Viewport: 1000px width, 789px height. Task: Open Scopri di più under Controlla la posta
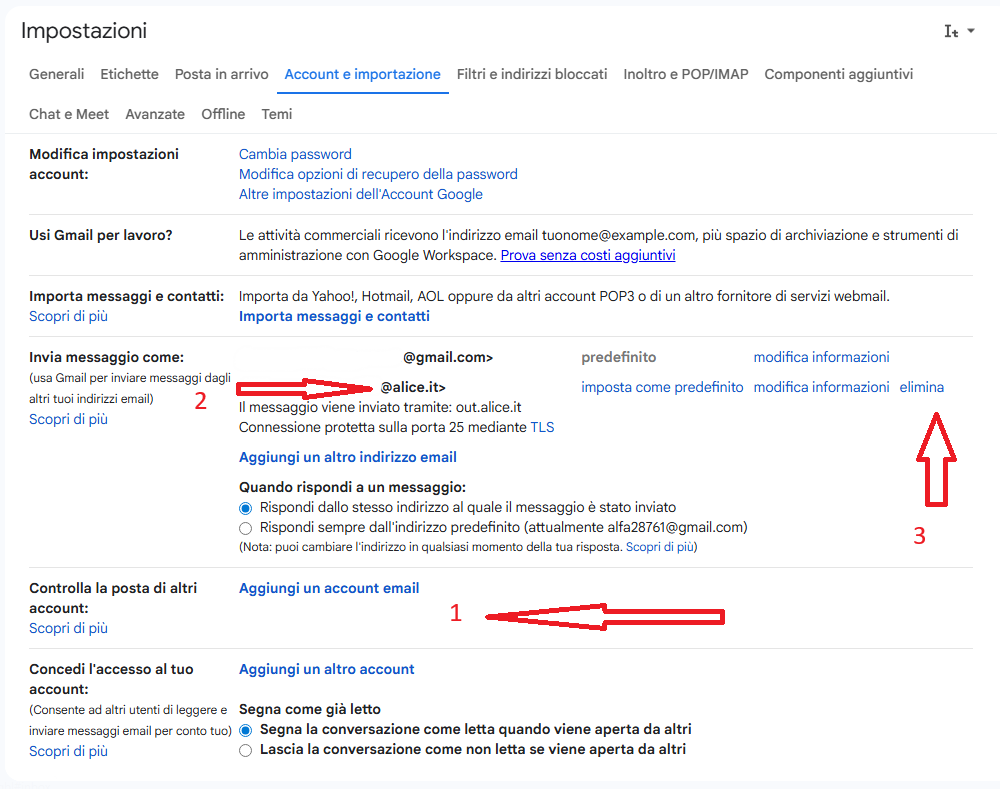click(68, 628)
